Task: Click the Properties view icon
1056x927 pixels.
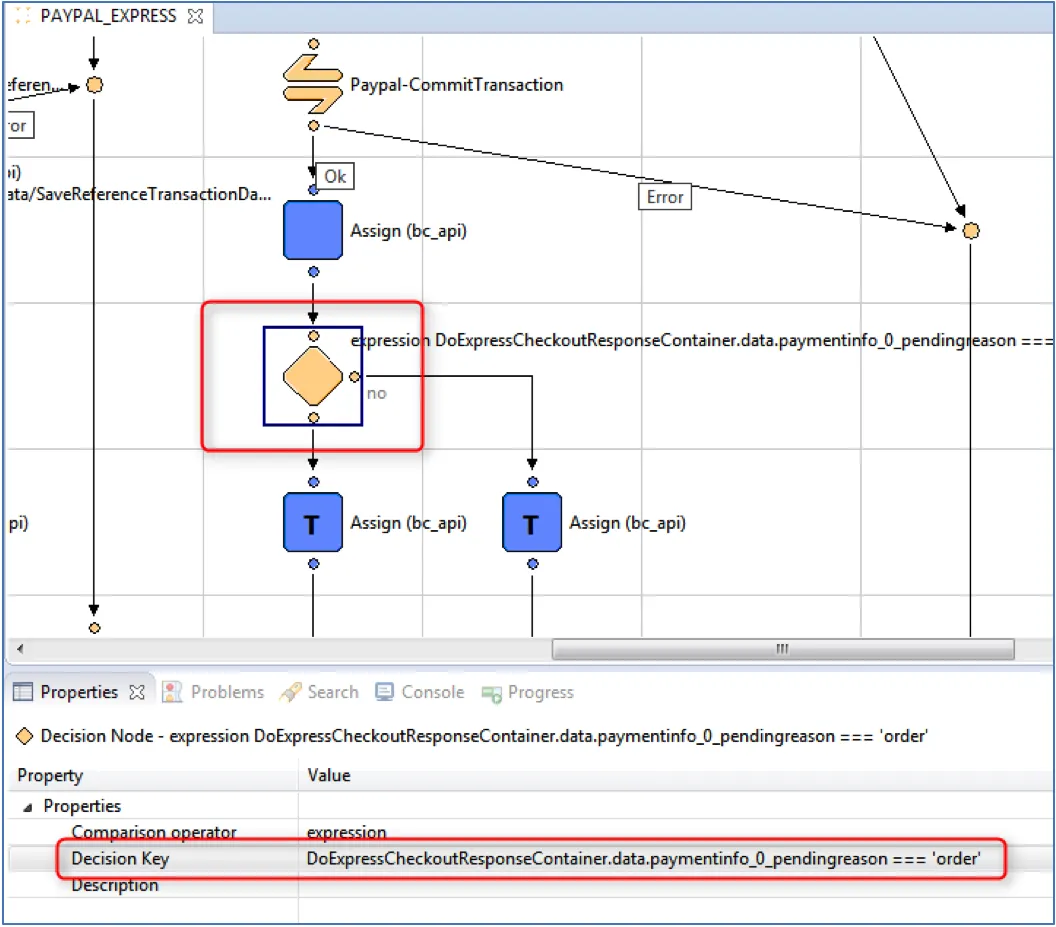Action: [x=23, y=692]
